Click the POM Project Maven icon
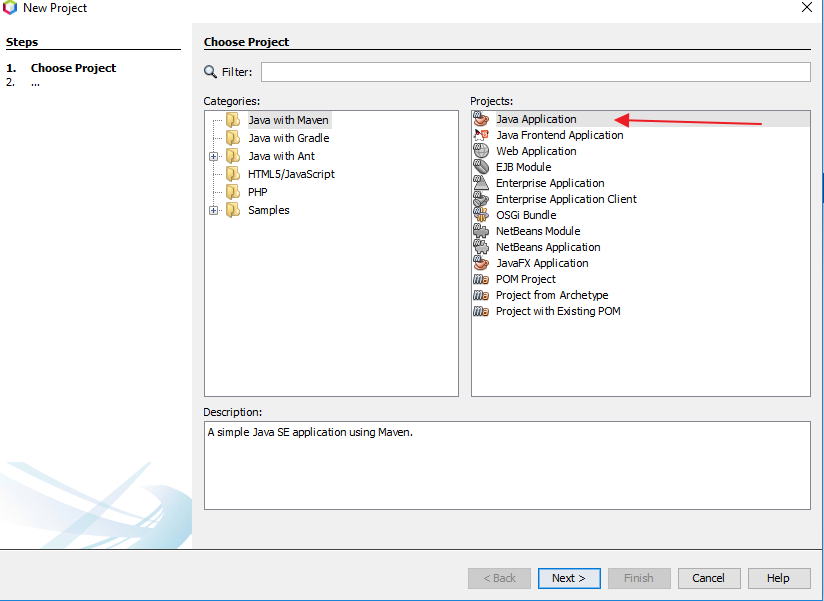The width and height of the screenshot is (824, 601). coord(481,279)
